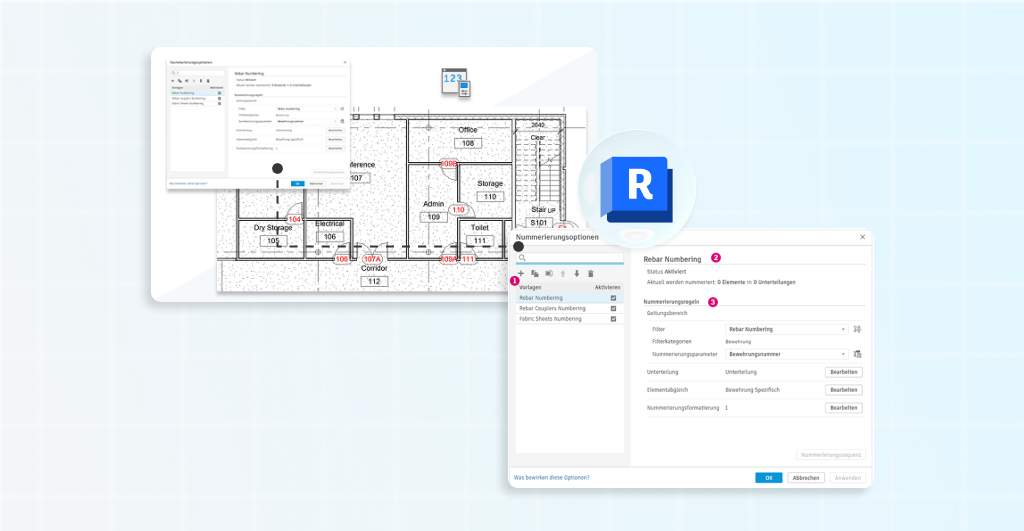1024x531 pixels.
Task: Disable the Fabric Sheets Numbering checkbox
Action: [613, 320]
